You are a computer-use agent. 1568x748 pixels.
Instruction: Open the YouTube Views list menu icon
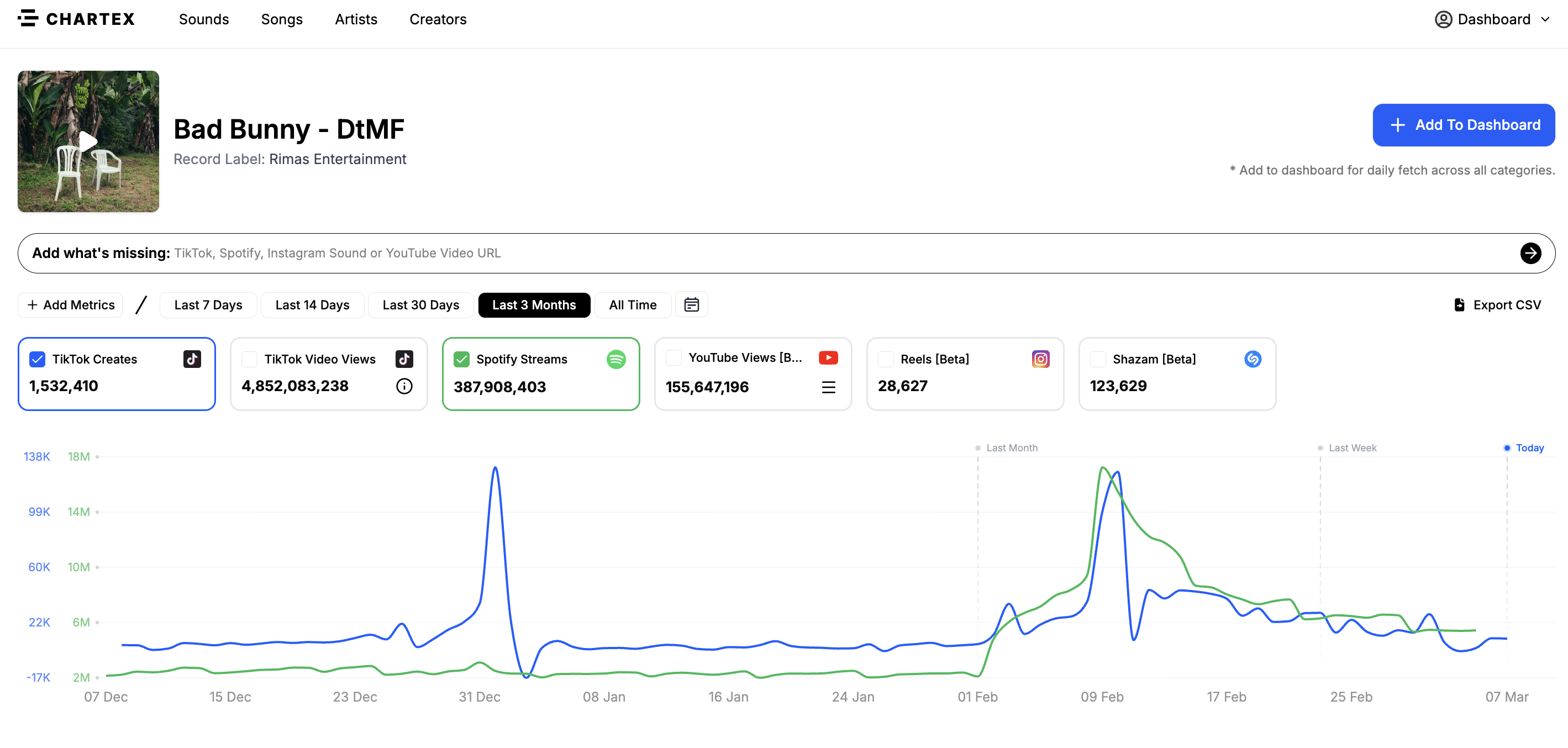click(828, 387)
